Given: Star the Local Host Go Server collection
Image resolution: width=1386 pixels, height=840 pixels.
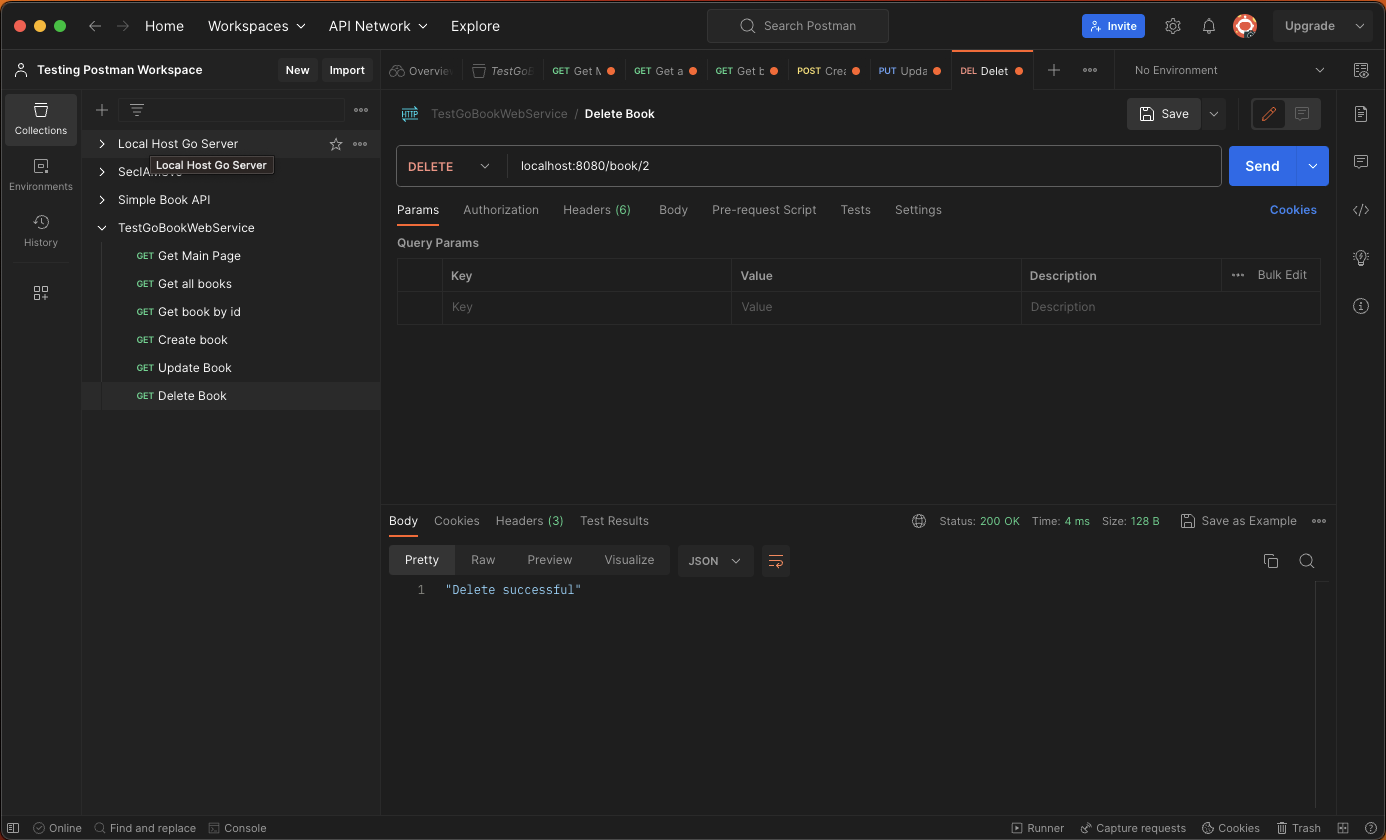Looking at the screenshot, I should point(336,144).
